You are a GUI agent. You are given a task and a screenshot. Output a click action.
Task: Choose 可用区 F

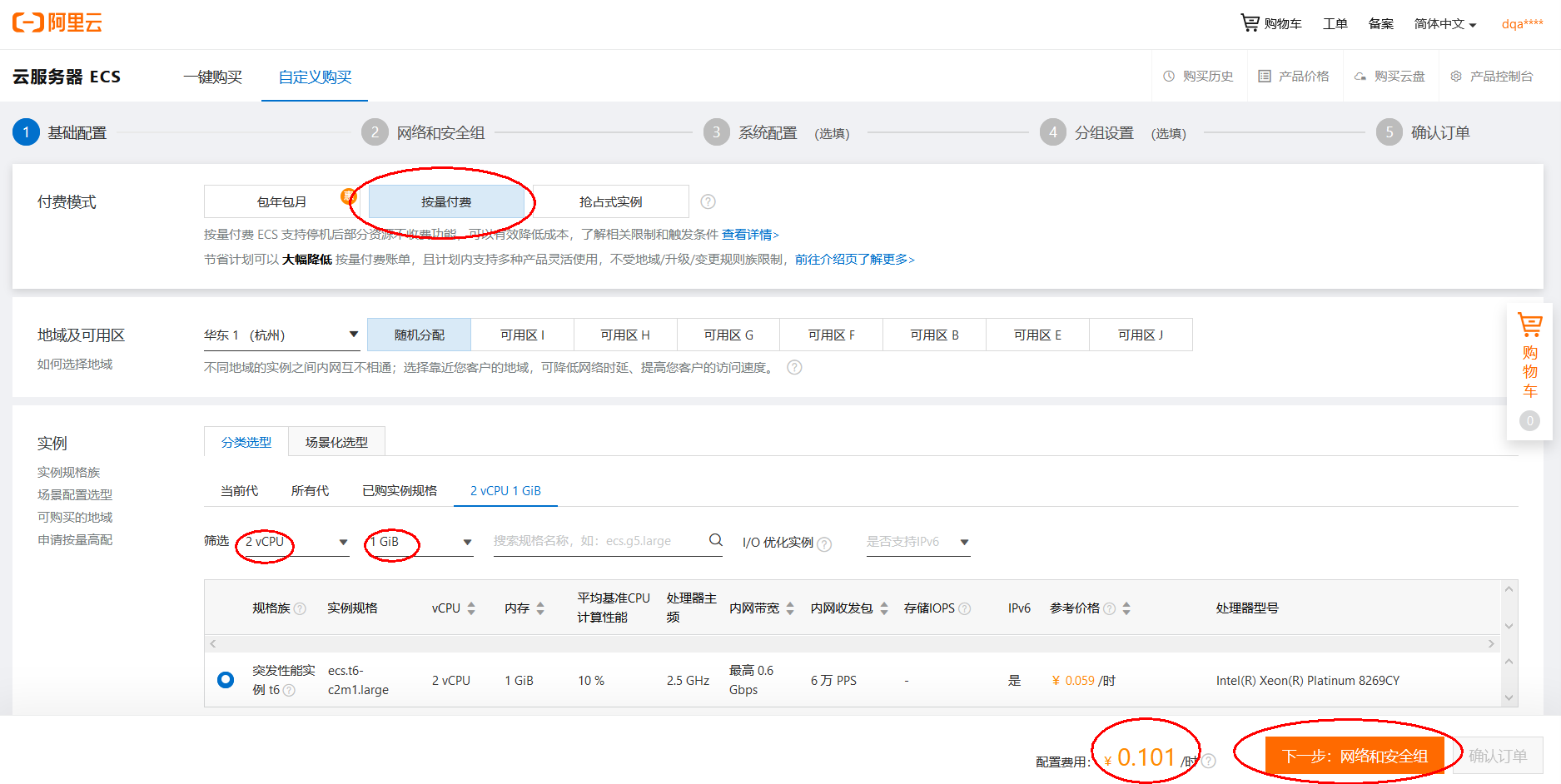[x=832, y=335]
